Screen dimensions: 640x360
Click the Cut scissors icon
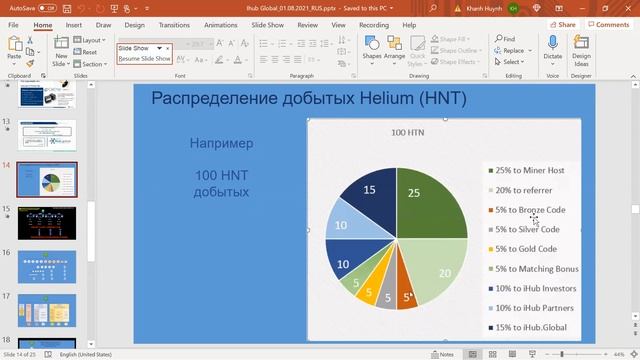30,40
